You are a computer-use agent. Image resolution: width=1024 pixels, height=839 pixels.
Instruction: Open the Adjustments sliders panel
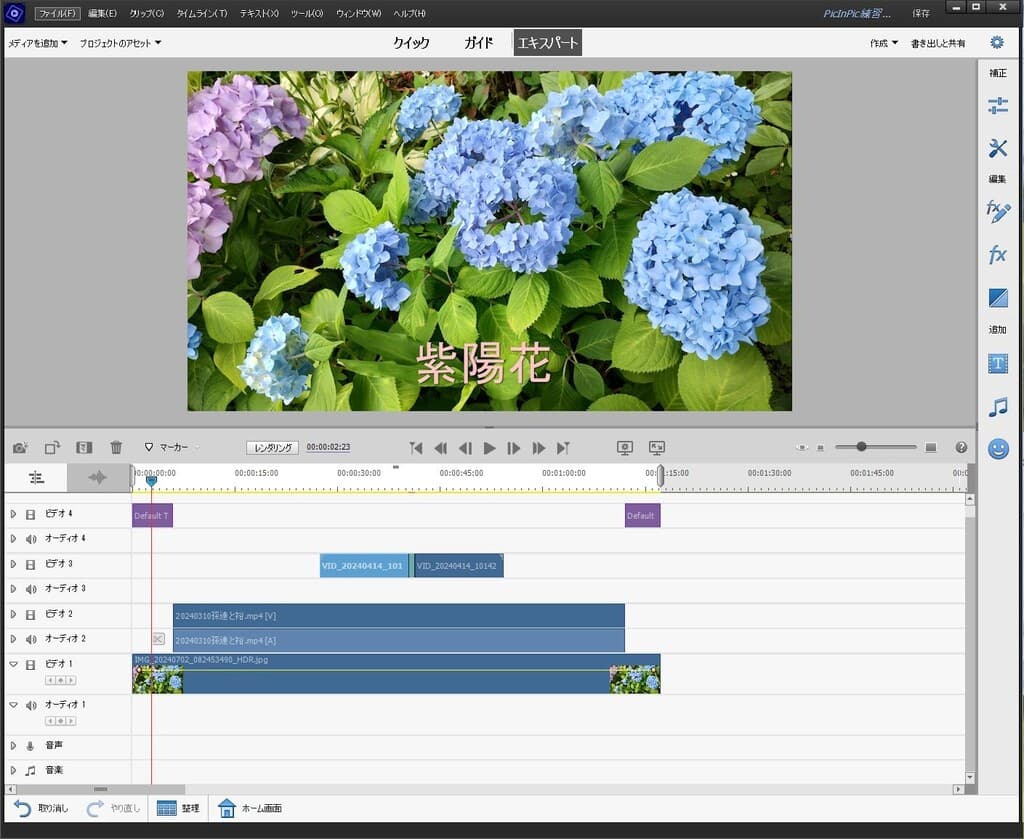[x=997, y=105]
